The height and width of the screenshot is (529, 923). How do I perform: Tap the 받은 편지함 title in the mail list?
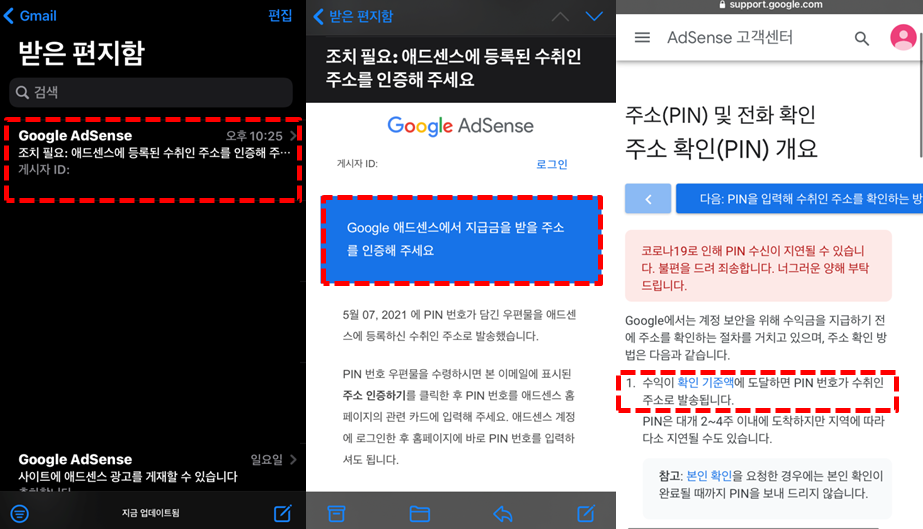(x=81, y=53)
